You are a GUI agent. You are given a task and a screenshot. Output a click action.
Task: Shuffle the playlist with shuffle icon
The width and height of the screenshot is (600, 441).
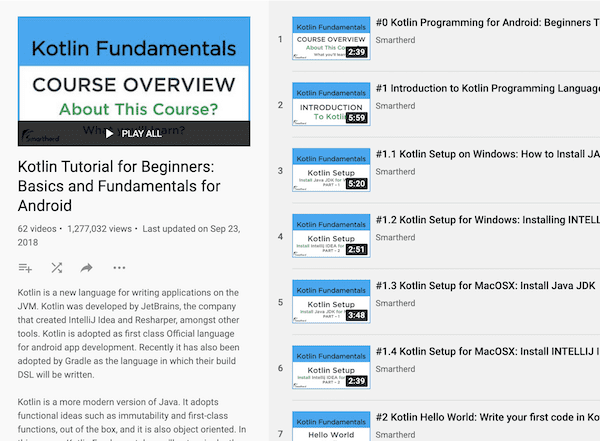[56, 268]
